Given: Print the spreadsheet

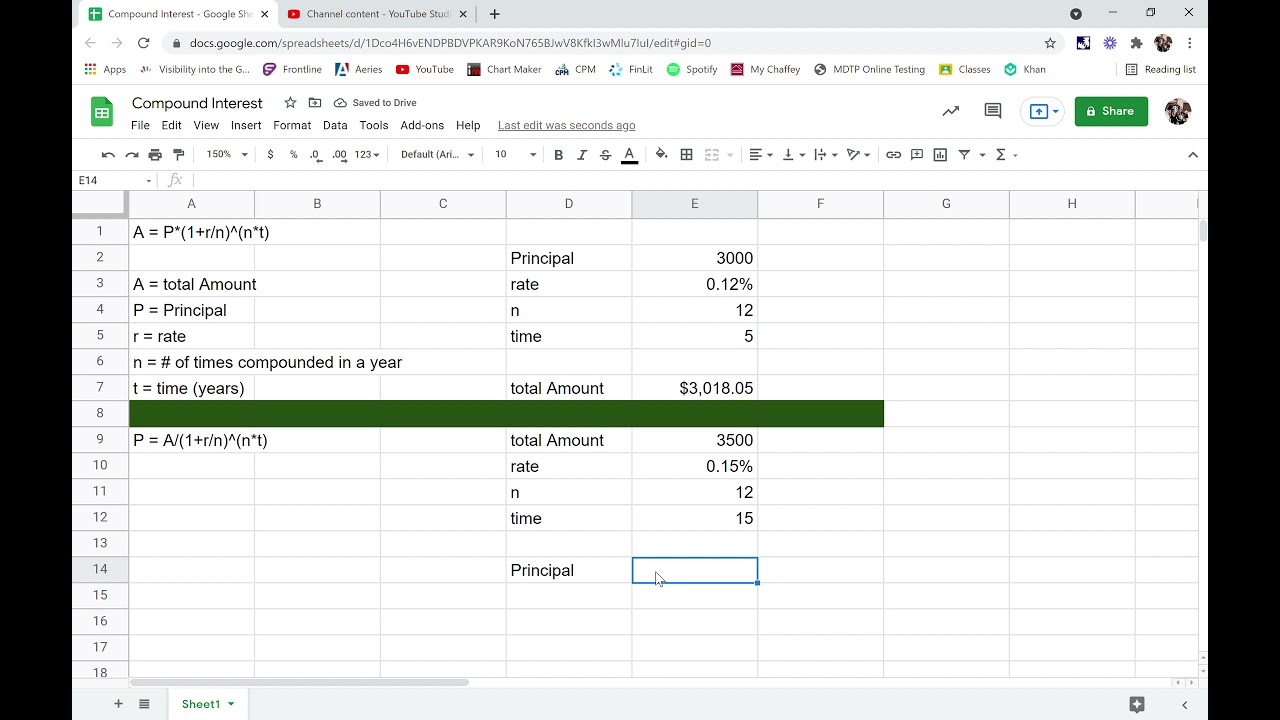Looking at the screenshot, I should 155,154.
